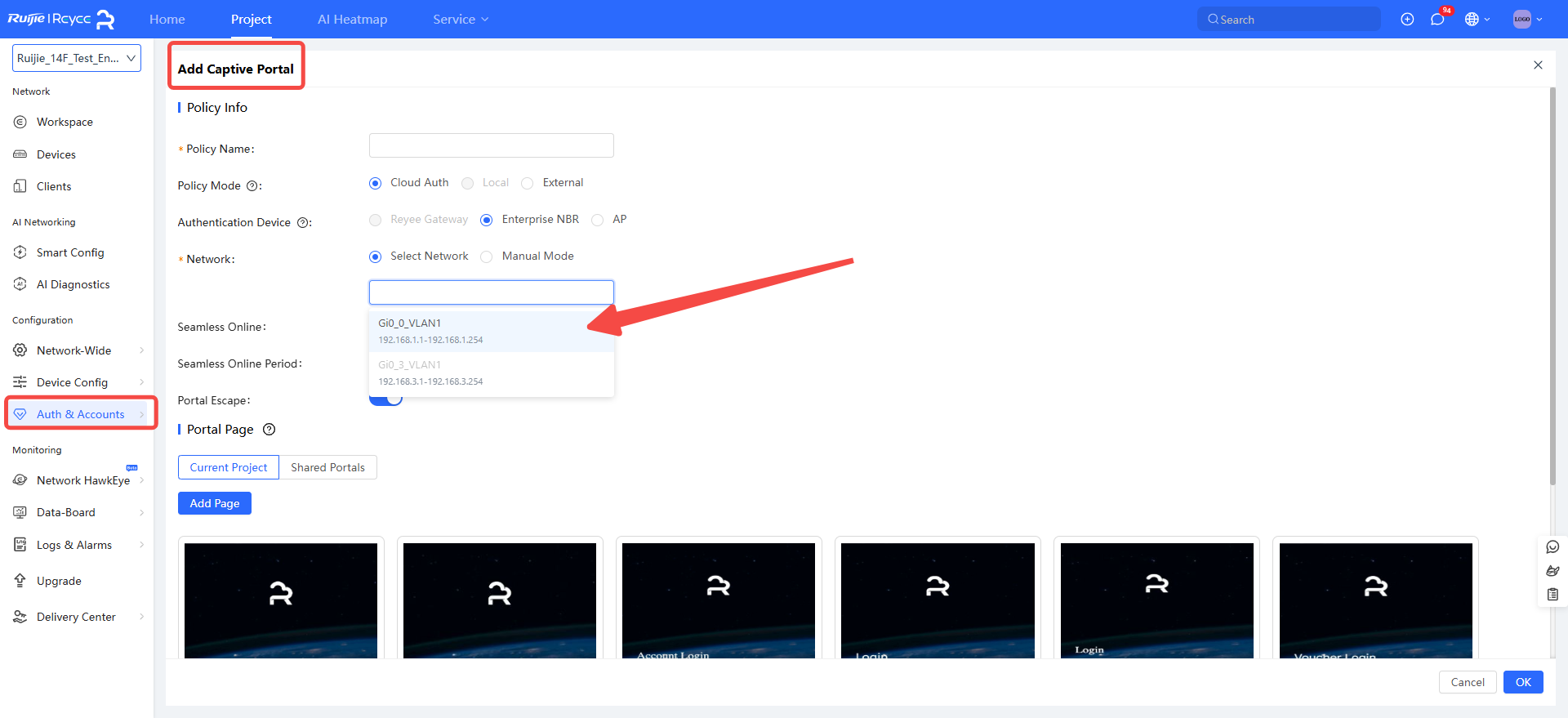Screen dimensions: 1568x718
Task: Open the Ruijie_14F_Test project dropdown
Action: (77, 58)
